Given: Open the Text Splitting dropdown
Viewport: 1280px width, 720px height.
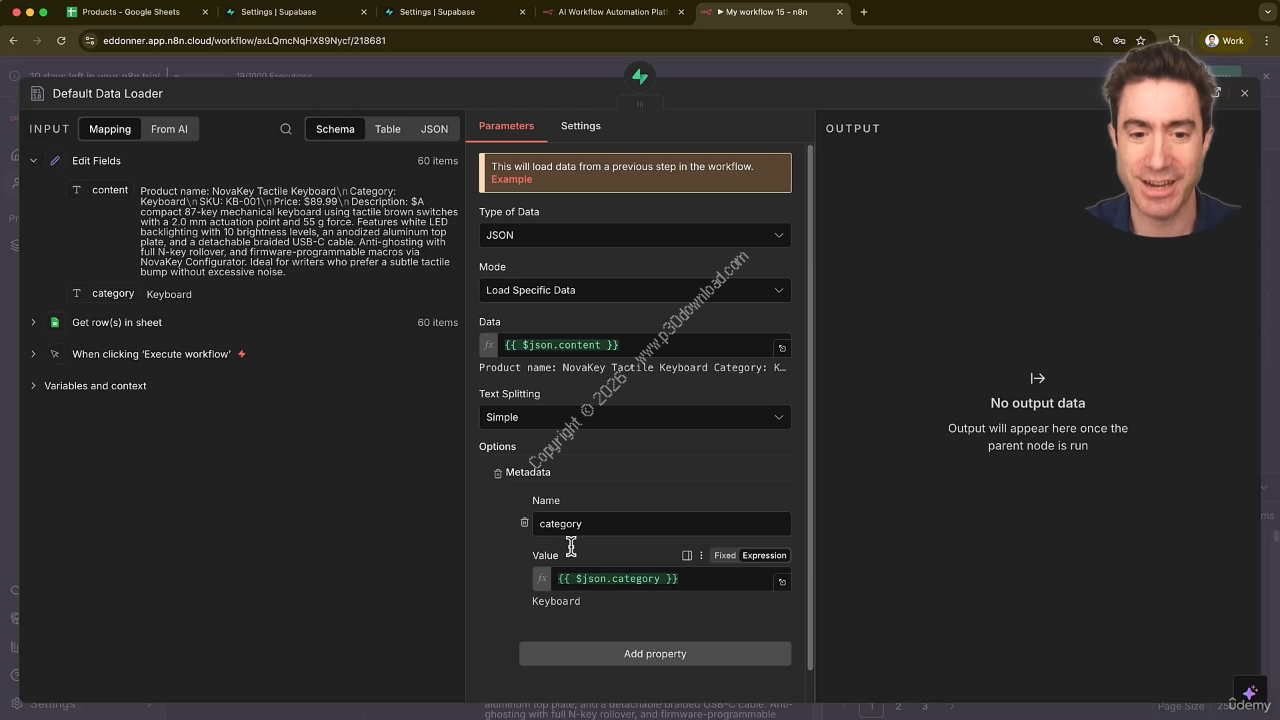Looking at the screenshot, I should tap(634, 417).
